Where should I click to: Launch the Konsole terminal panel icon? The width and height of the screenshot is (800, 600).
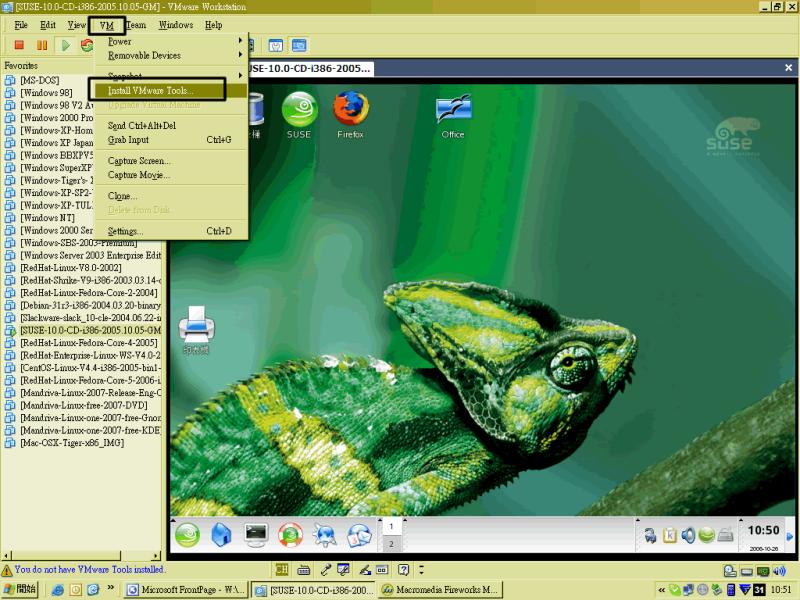[256, 535]
